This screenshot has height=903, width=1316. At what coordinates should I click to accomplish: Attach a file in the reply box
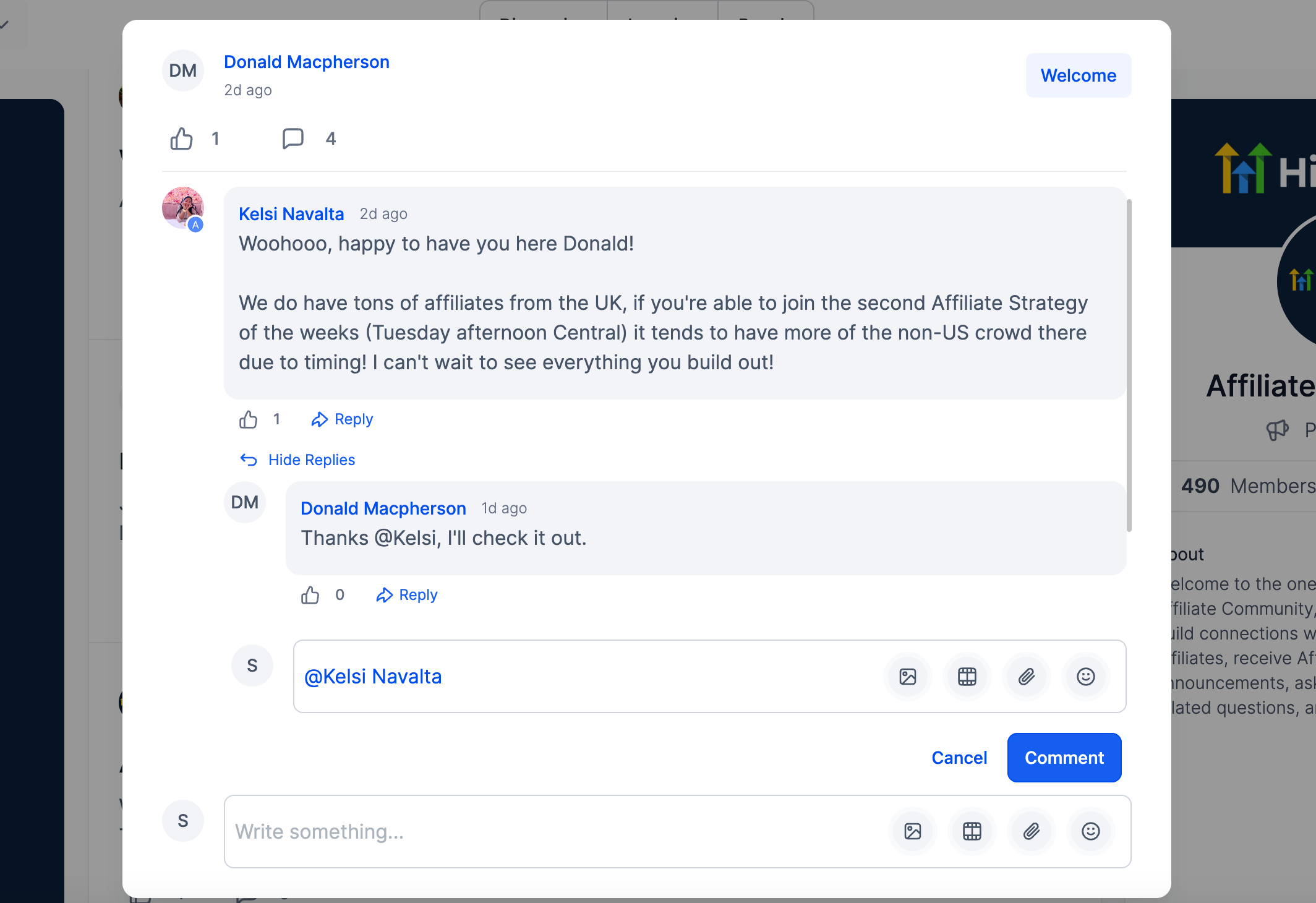(x=1027, y=677)
